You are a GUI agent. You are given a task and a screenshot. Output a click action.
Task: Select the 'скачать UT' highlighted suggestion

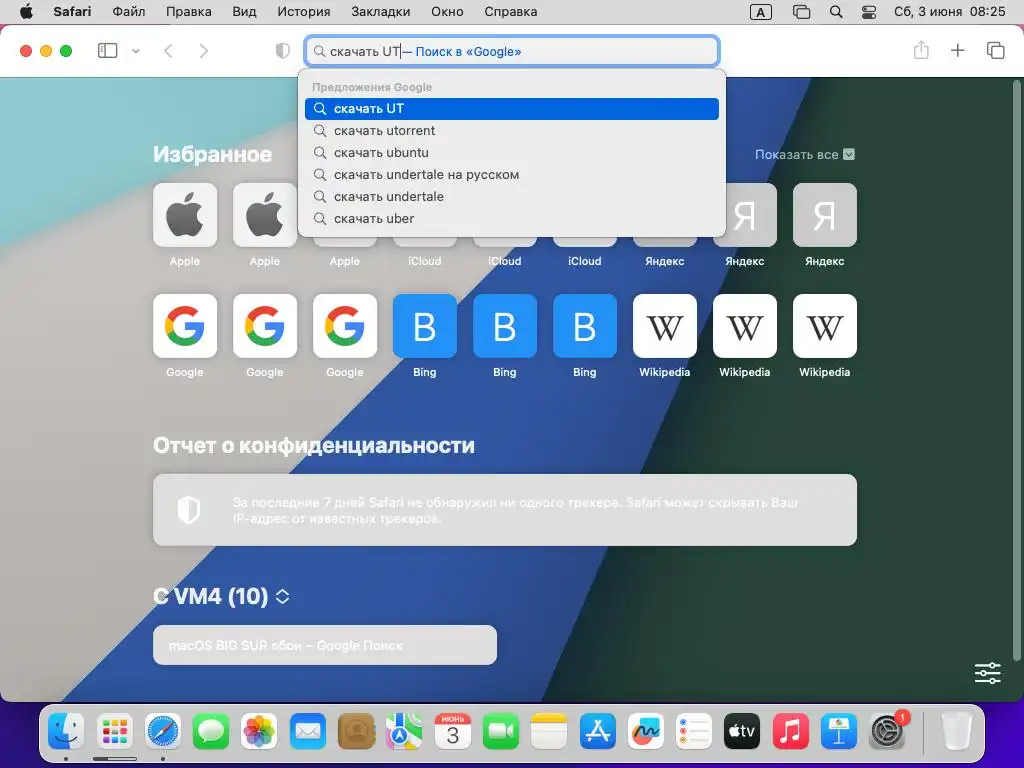pos(512,108)
